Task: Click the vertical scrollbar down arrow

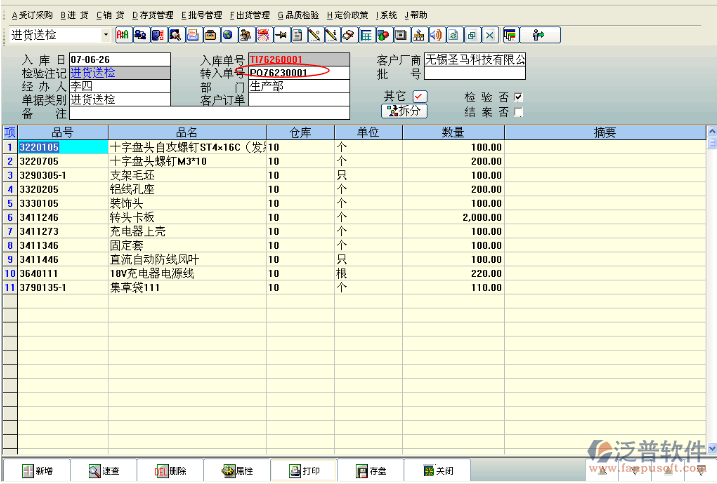Action: point(711,447)
